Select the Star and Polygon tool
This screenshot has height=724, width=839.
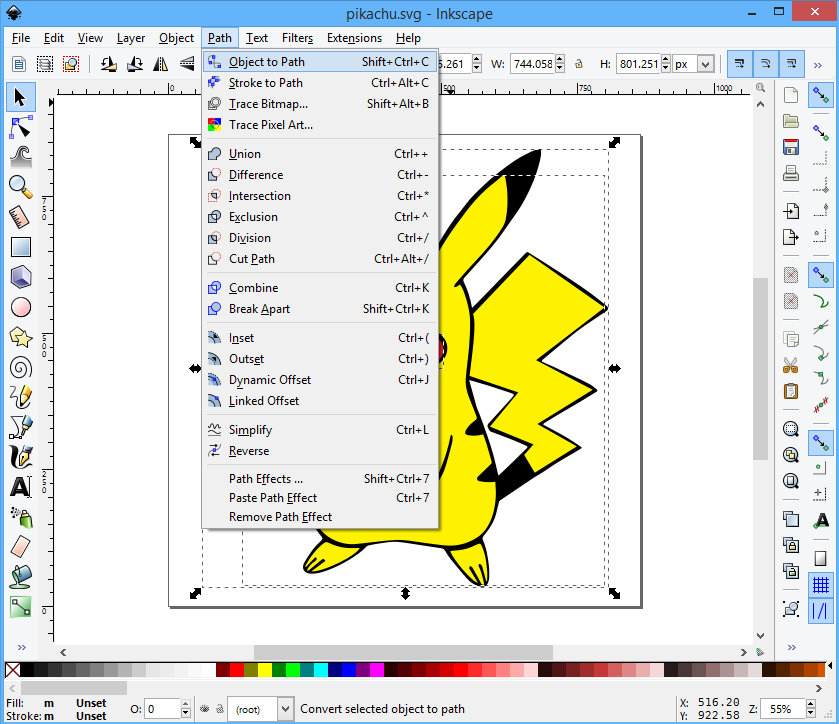point(20,337)
